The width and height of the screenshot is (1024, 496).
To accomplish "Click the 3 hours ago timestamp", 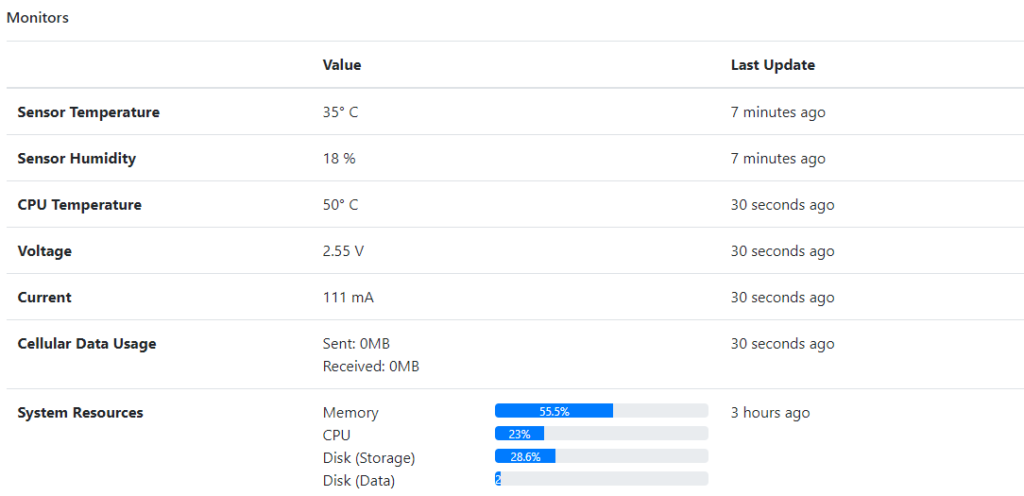I will pyautogui.click(x=771, y=413).
